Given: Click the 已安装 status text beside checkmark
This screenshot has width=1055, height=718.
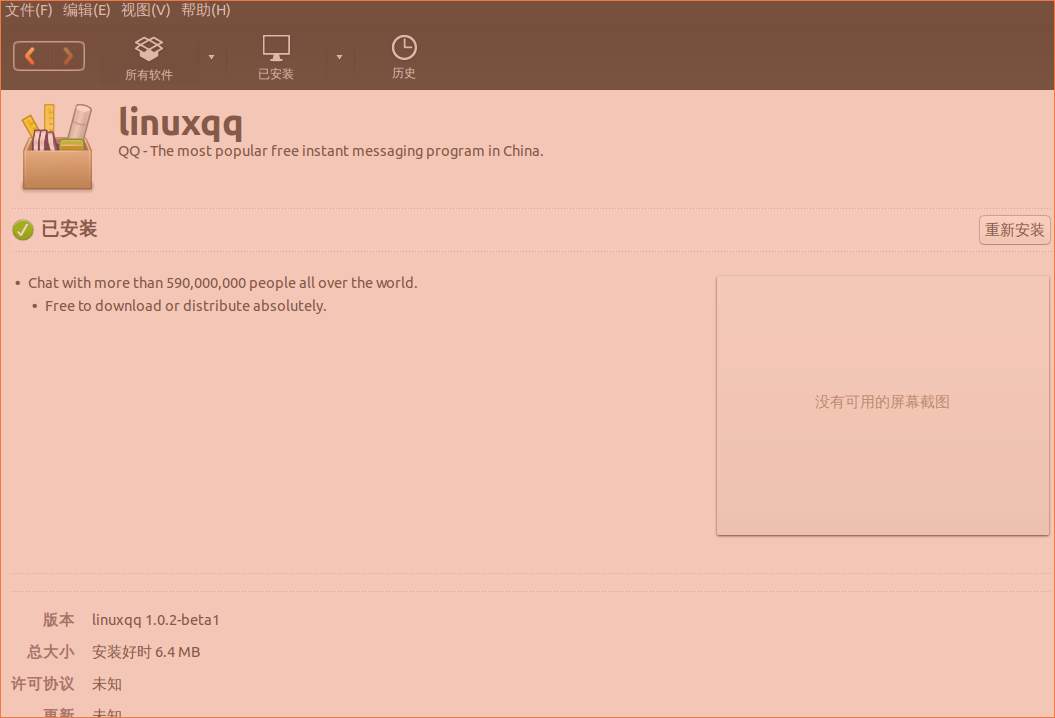Looking at the screenshot, I should (x=69, y=229).
